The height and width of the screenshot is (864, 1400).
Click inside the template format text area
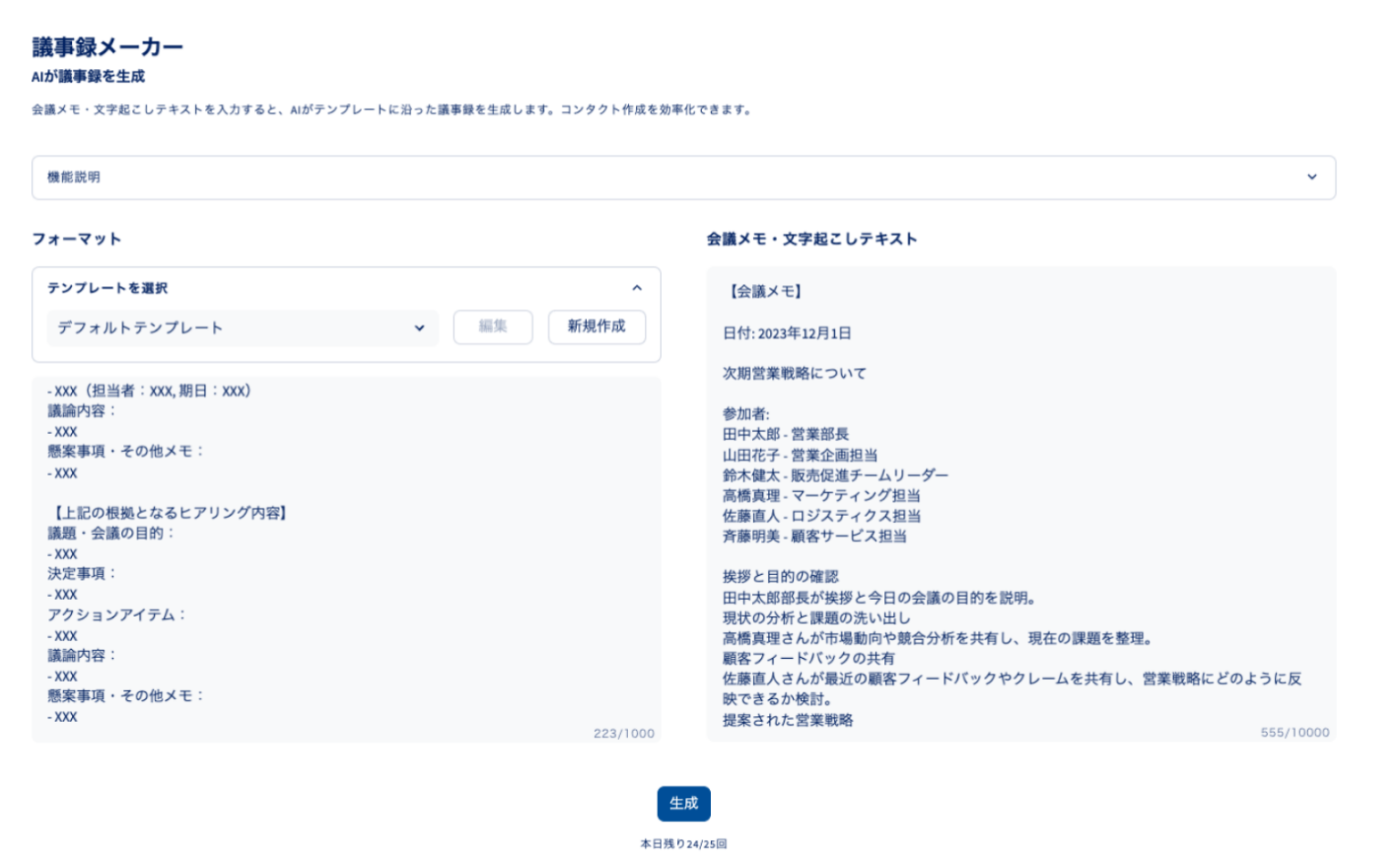click(x=346, y=547)
